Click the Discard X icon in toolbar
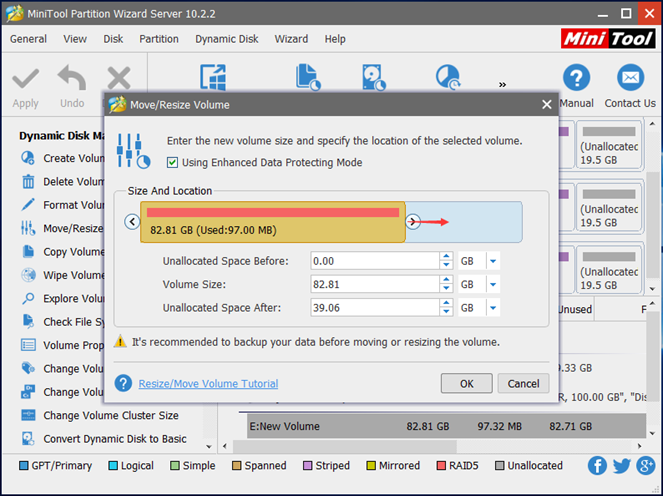The height and width of the screenshot is (496, 664). click(x=119, y=78)
